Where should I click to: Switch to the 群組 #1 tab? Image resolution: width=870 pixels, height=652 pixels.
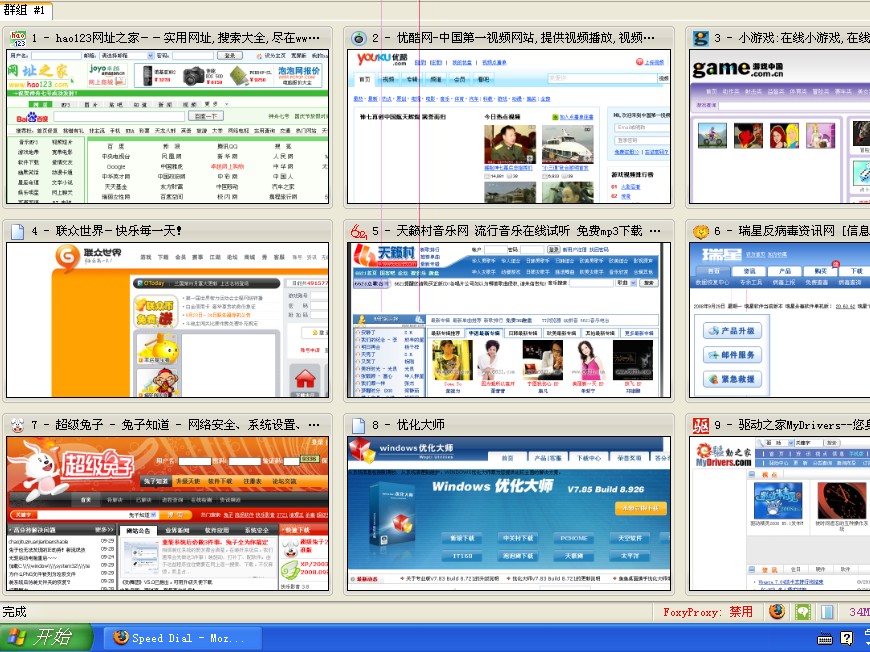coord(26,10)
